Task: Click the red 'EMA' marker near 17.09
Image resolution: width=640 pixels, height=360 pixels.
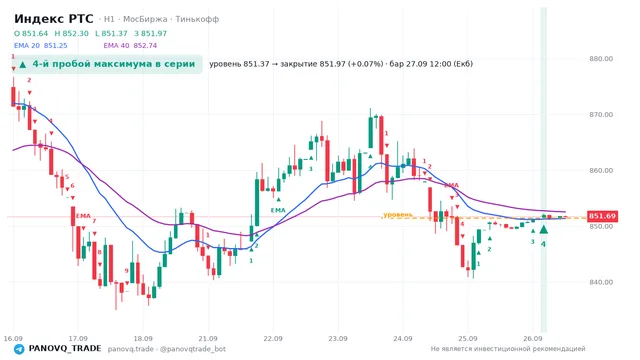Action: point(83,216)
